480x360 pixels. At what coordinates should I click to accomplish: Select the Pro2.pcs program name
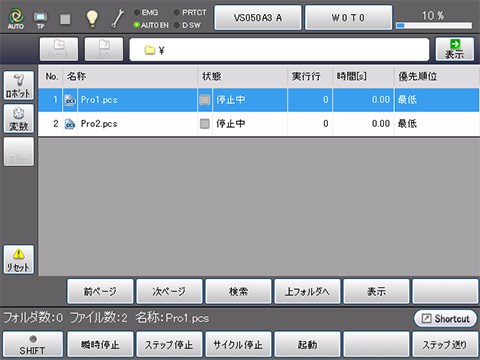pos(99,124)
